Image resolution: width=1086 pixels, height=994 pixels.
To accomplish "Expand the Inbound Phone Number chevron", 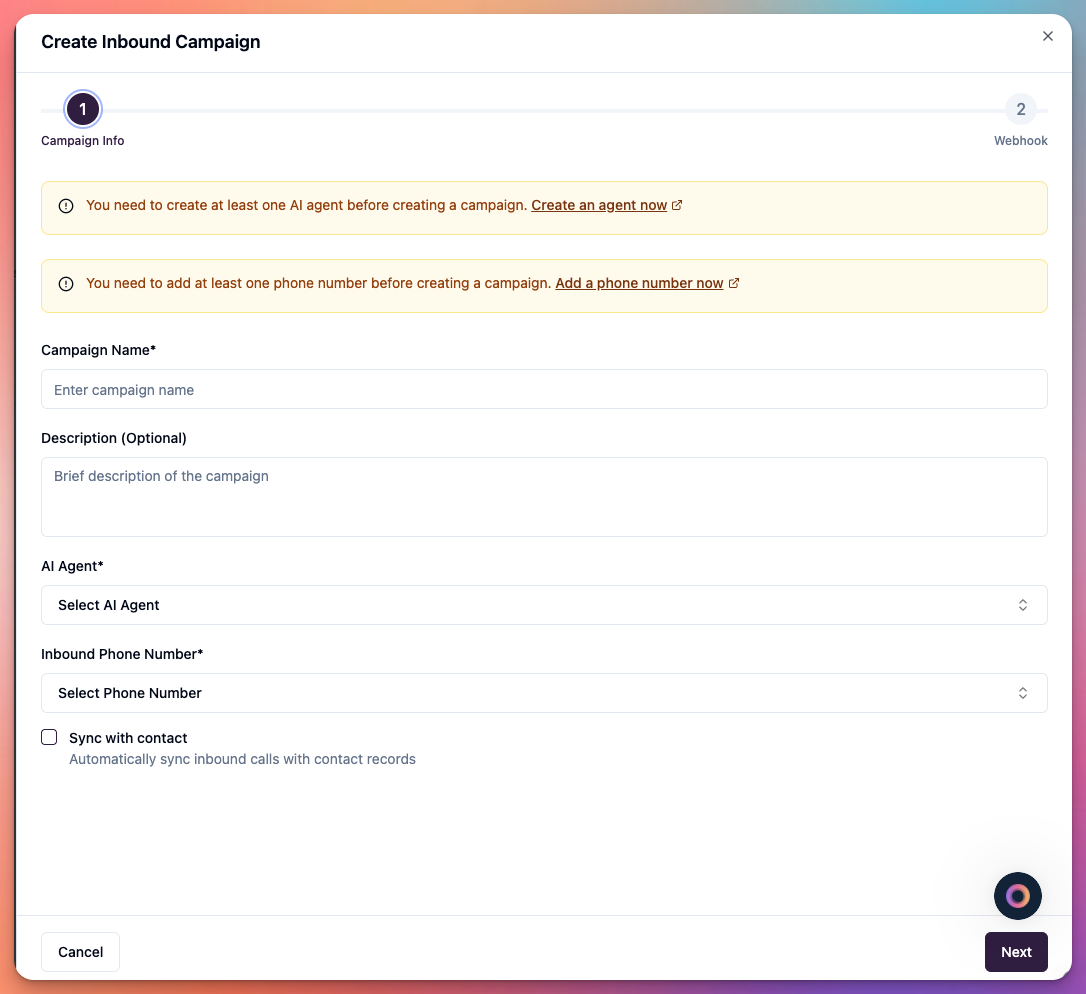I will (1022, 692).
